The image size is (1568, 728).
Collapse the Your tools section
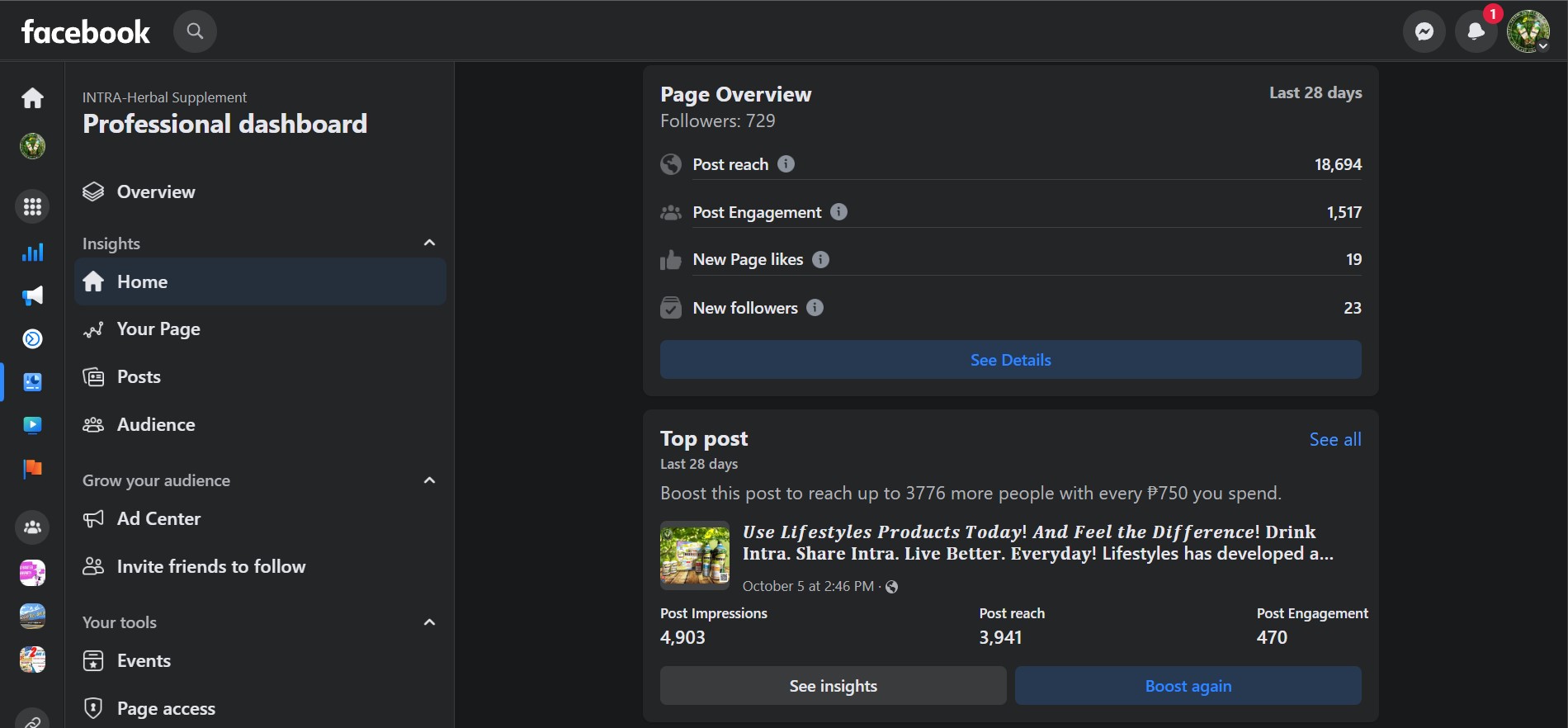429,622
